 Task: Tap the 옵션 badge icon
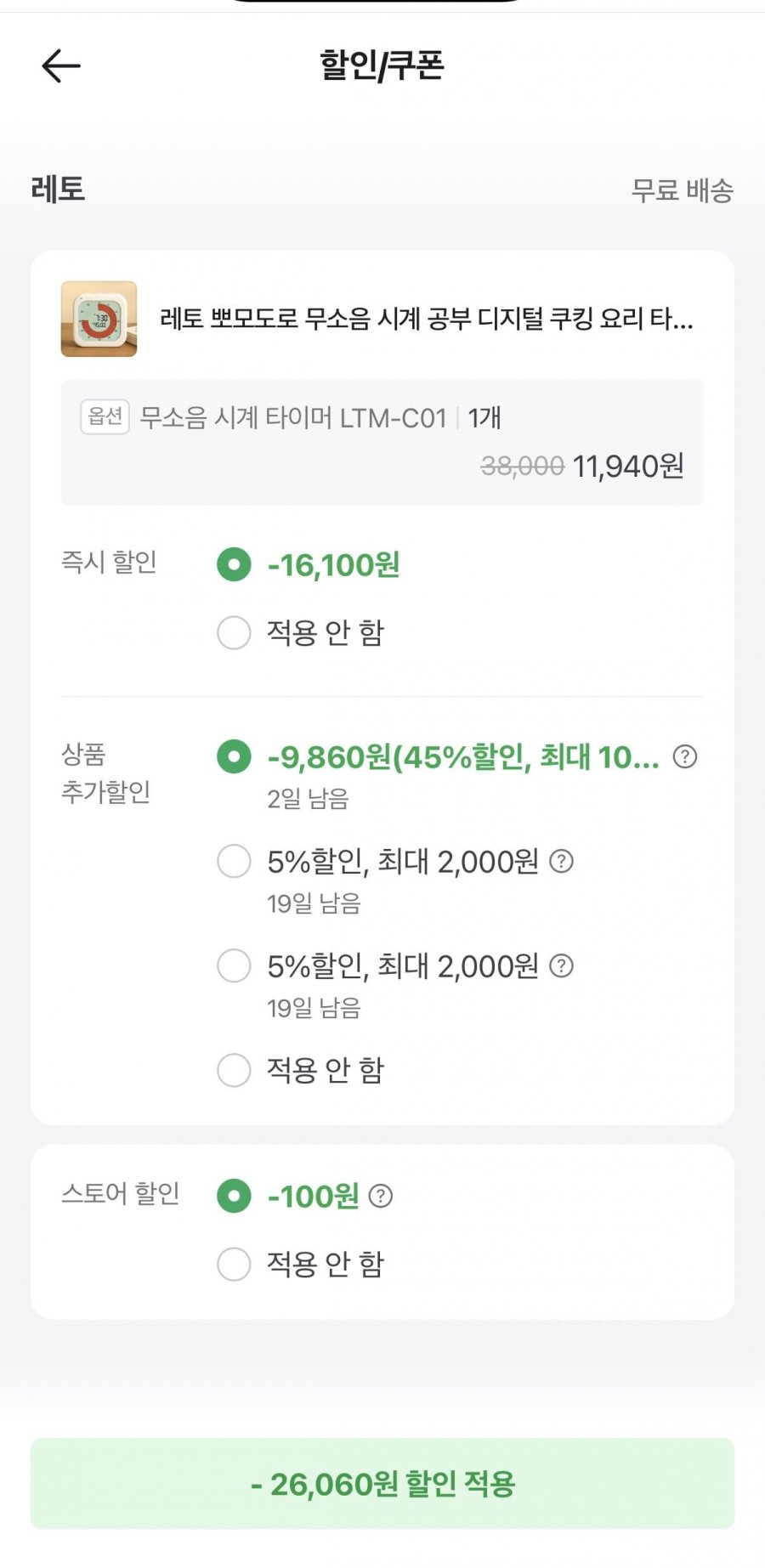click(x=105, y=416)
